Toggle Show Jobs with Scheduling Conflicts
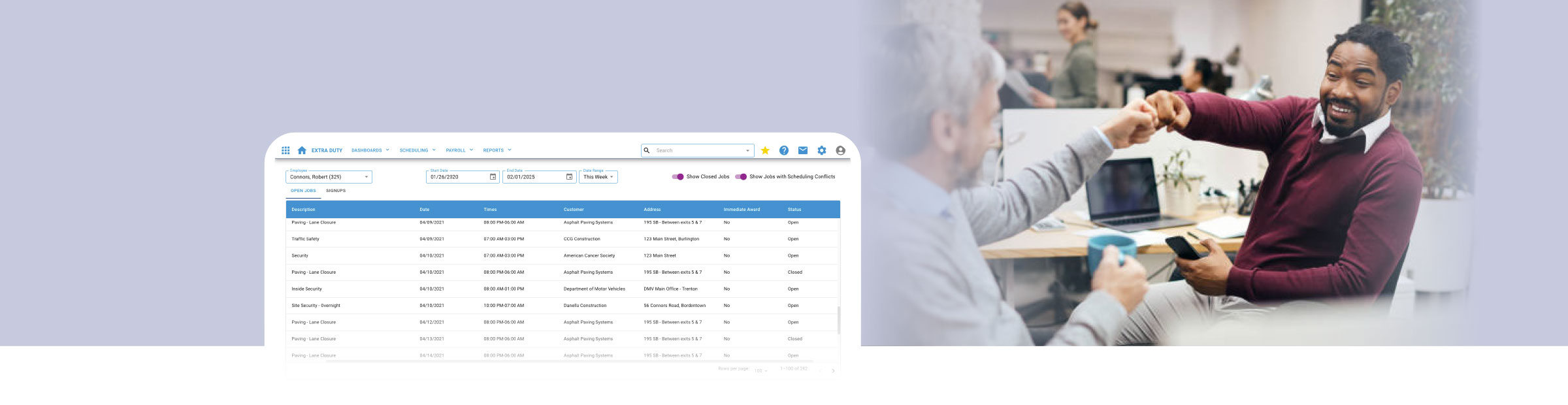This screenshot has height=405, width=1568. tap(741, 176)
